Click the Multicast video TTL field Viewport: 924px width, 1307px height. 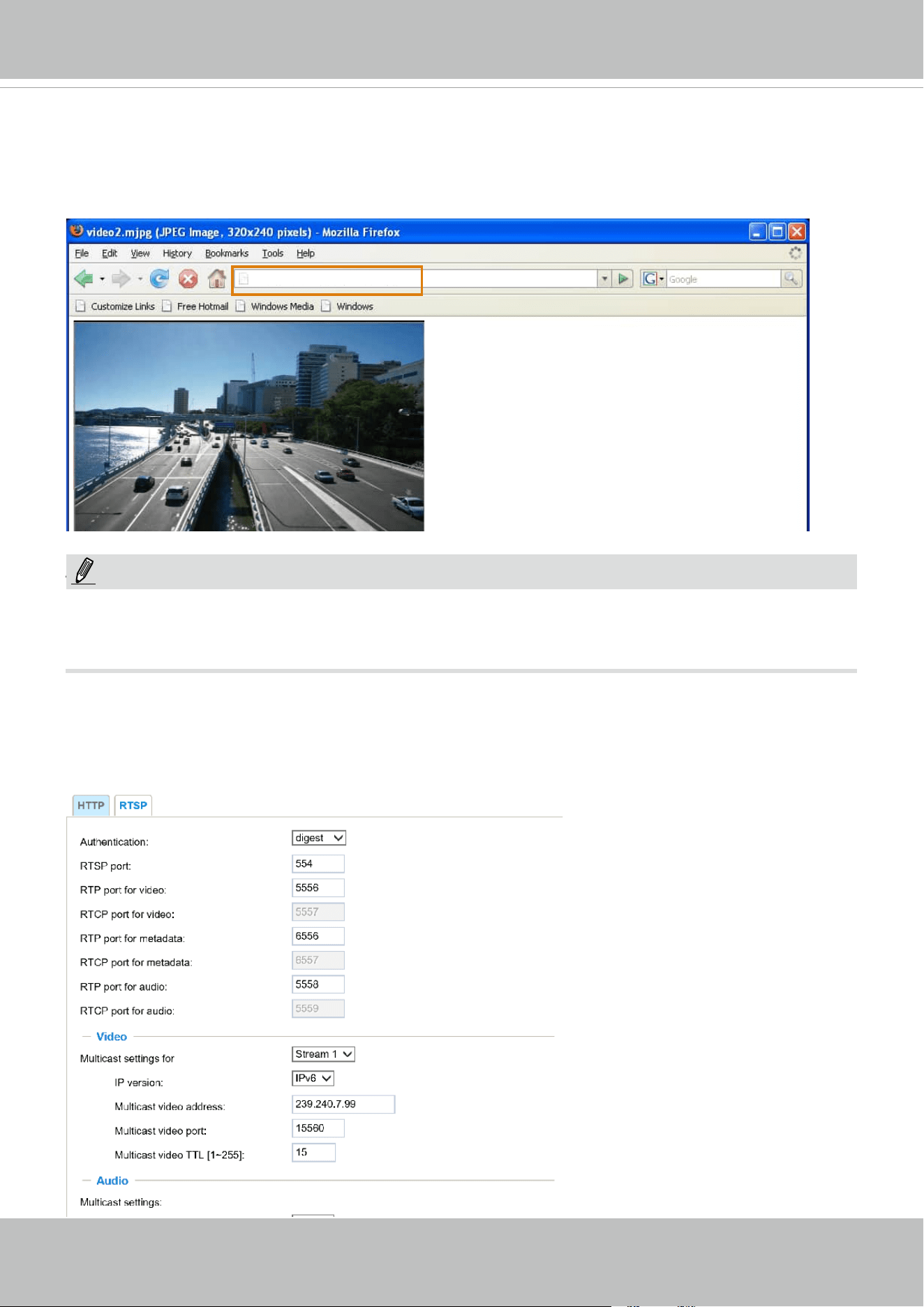click(313, 1153)
